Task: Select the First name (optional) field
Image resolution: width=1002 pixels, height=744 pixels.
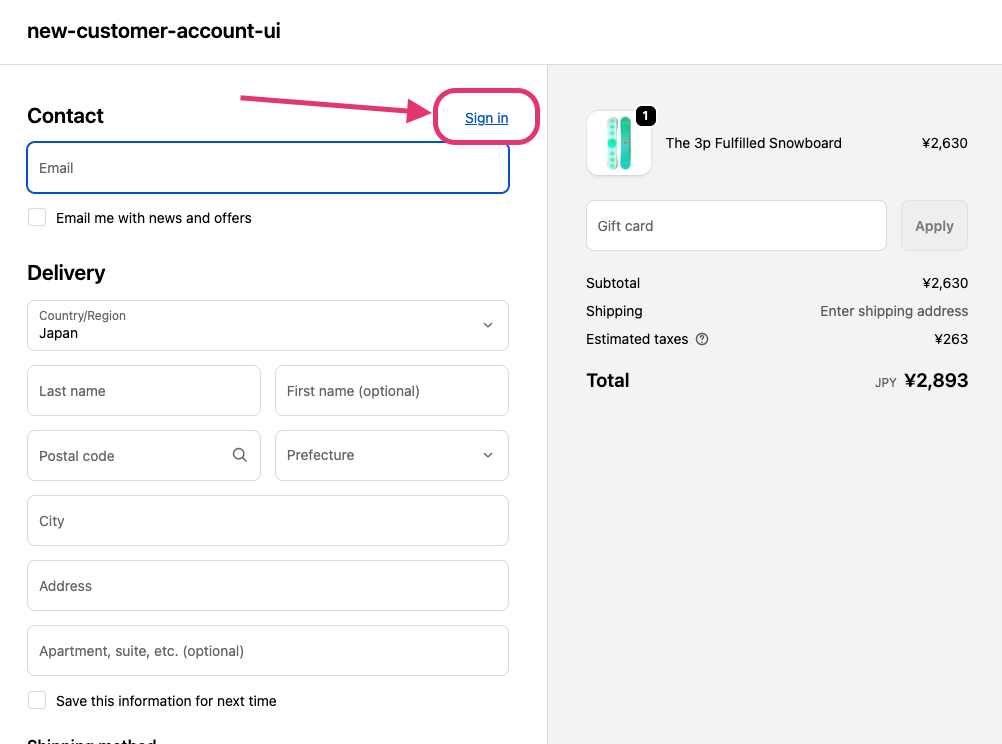Action: coord(392,391)
